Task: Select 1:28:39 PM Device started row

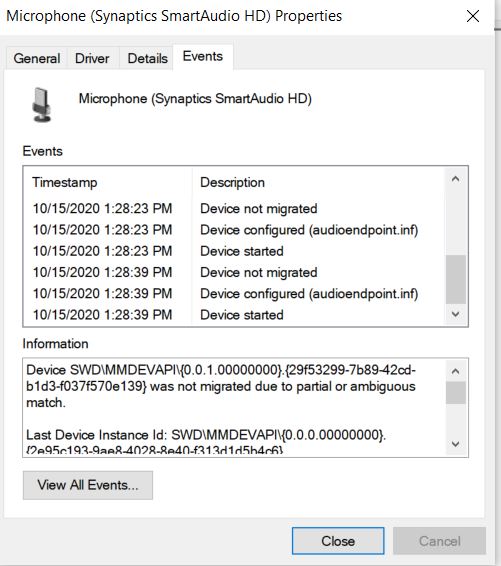Action: (x=235, y=315)
